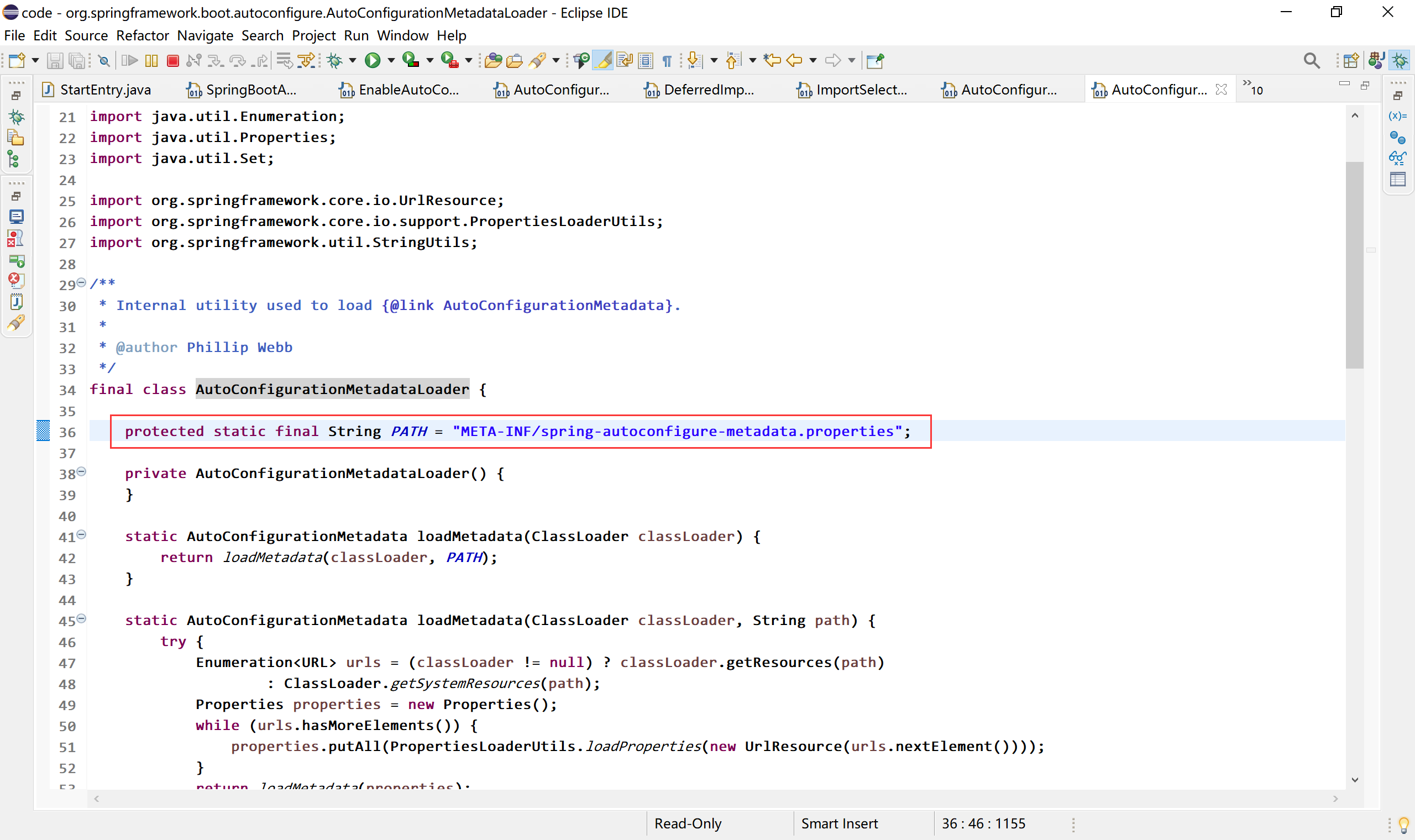The height and width of the screenshot is (840, 1415).
Task: Close the active AutoConfigur... editor tab
Action: tap(1221, 90)
